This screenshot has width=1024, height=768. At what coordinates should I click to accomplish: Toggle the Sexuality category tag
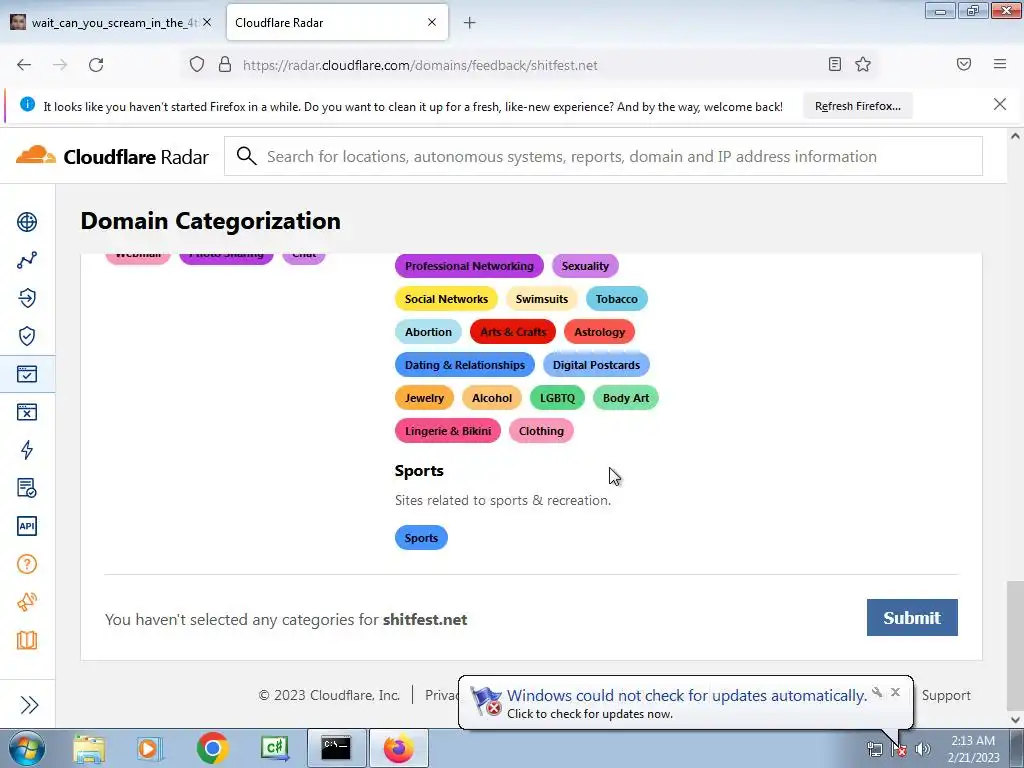pos(585,266)
